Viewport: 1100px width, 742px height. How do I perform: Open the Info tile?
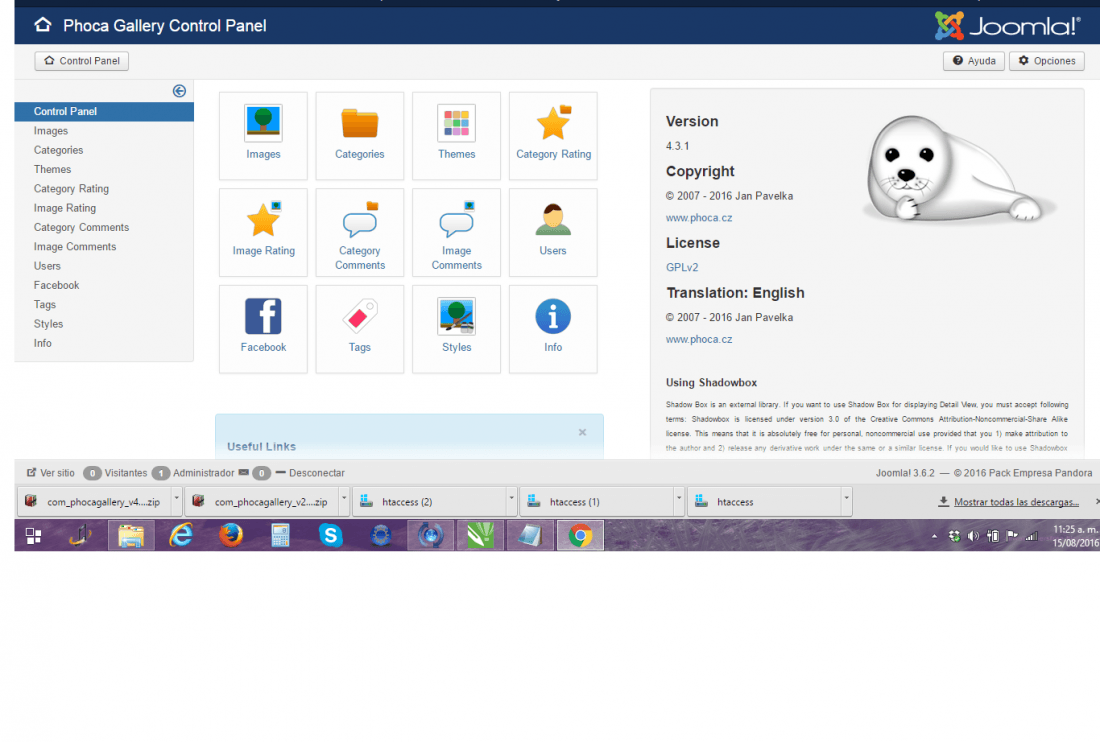click(554, 329)
